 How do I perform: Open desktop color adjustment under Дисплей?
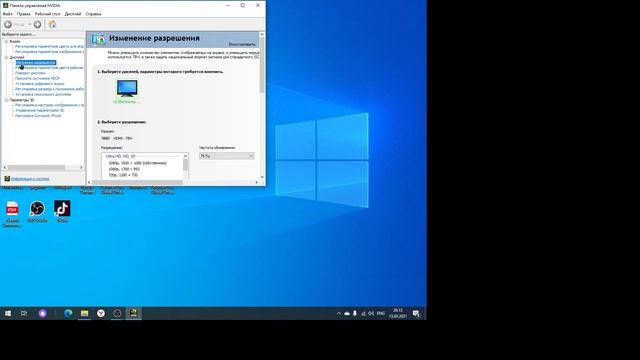tap(49, 68)
